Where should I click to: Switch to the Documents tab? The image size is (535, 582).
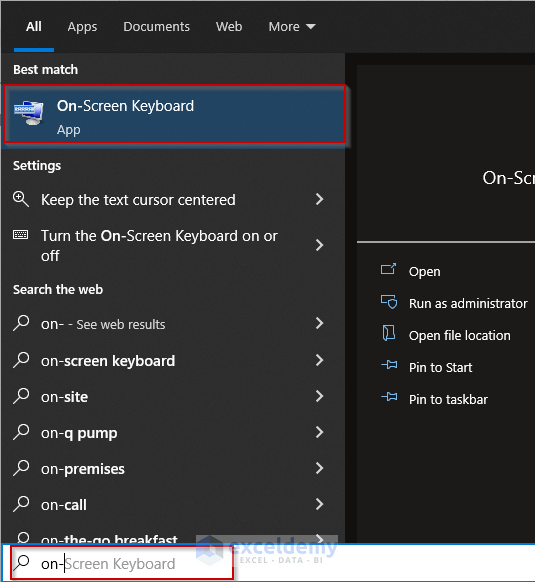pos(156,27)
